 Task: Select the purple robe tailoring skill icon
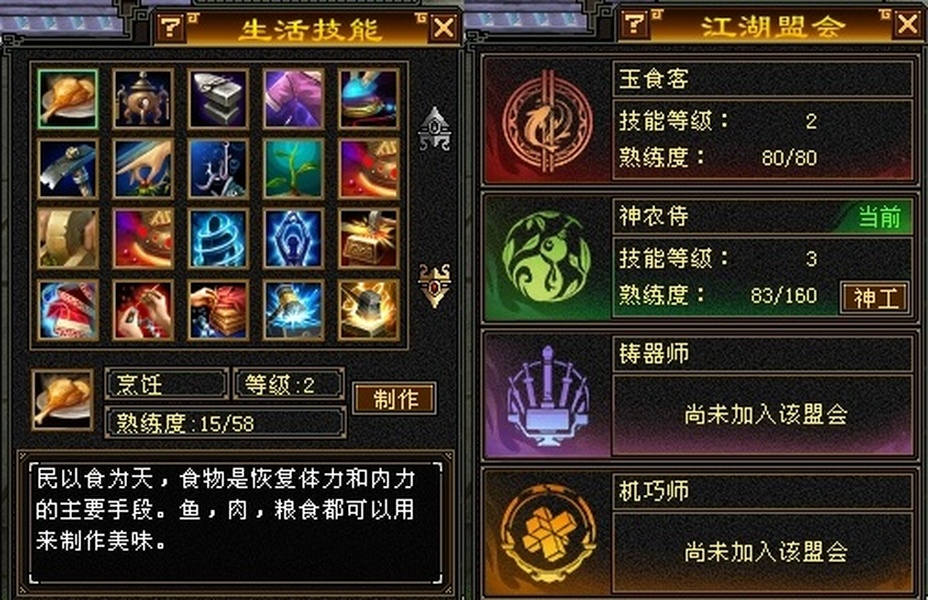click(x=294, y=99)
